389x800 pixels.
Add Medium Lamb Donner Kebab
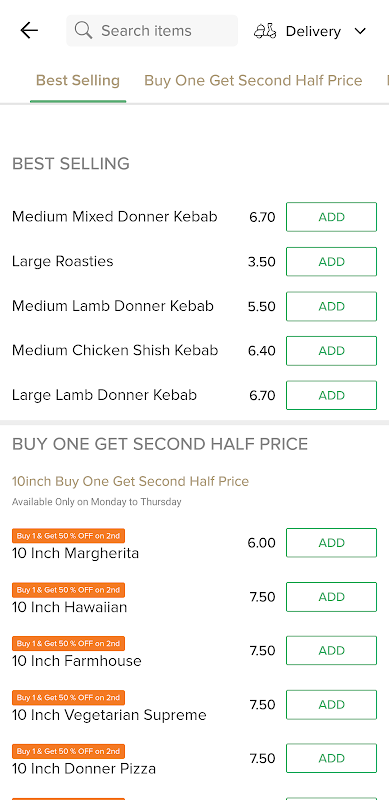click(x=331, y=306)
